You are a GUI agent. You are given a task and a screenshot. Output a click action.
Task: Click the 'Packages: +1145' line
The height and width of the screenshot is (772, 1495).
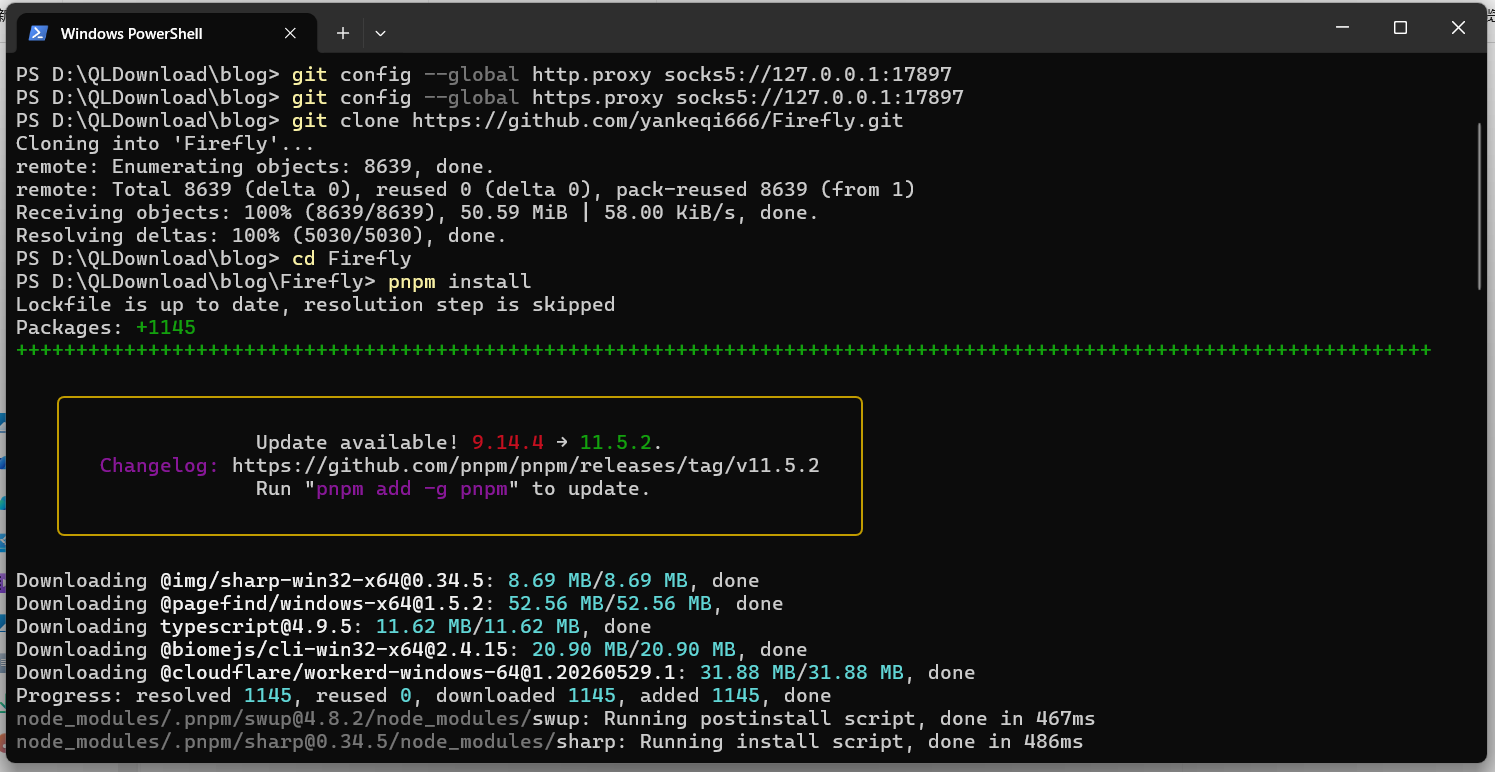(x=106, y=328)
